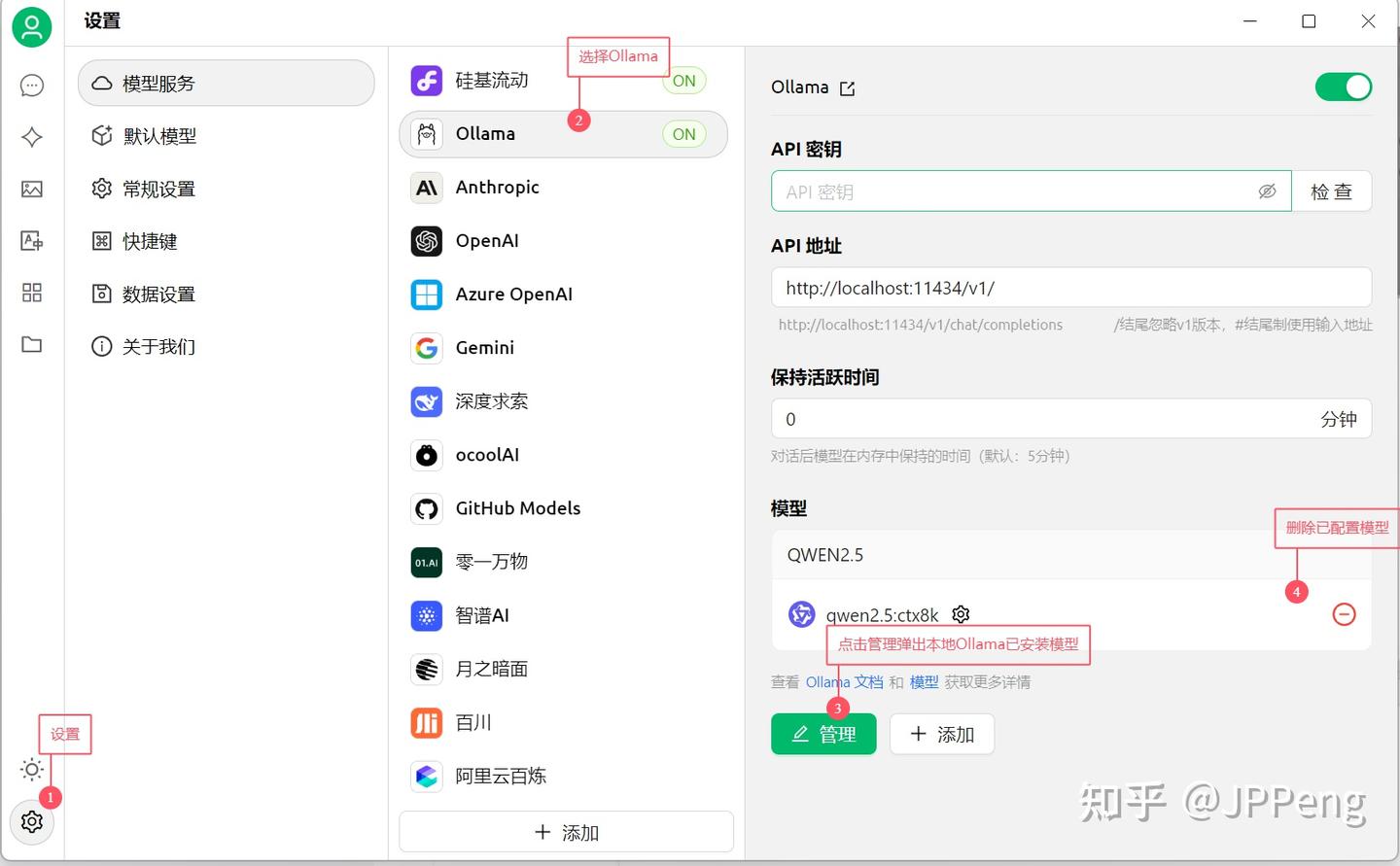Show the API key with eye icon
Image resolution: width=1400 pixels, height=866 pixels.
pos(1267,191)
